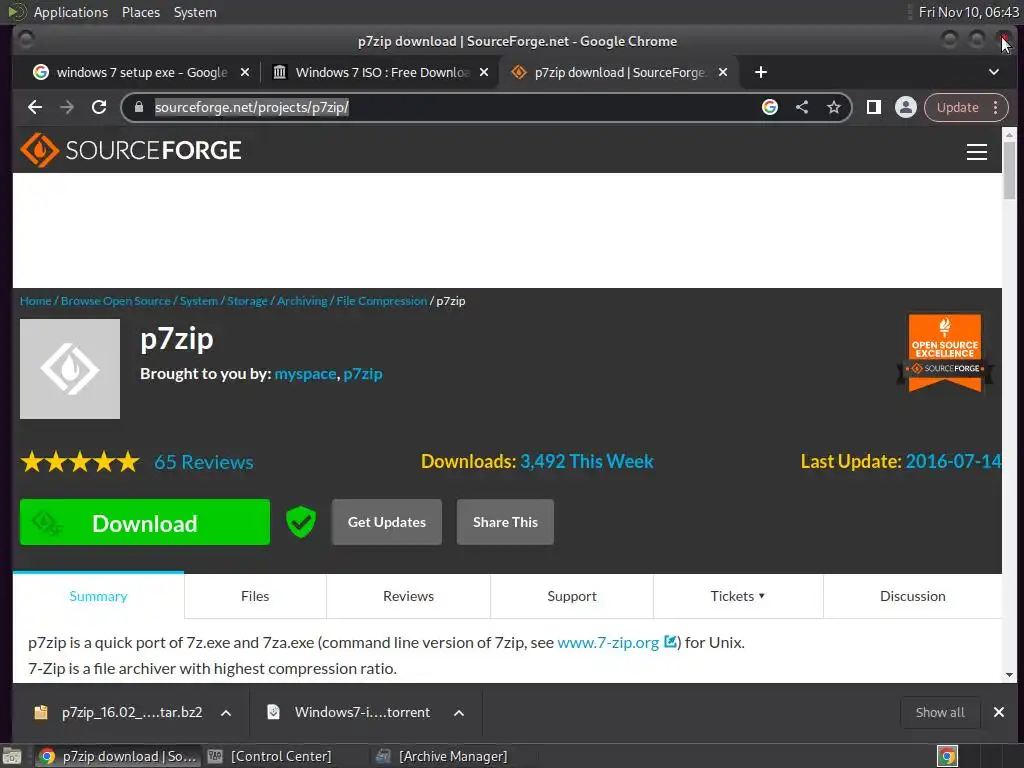Click the green shield checkmark icon
The height and width of the screenshot is (768, 1024).
pyautogui.click(x=301, y=522)
